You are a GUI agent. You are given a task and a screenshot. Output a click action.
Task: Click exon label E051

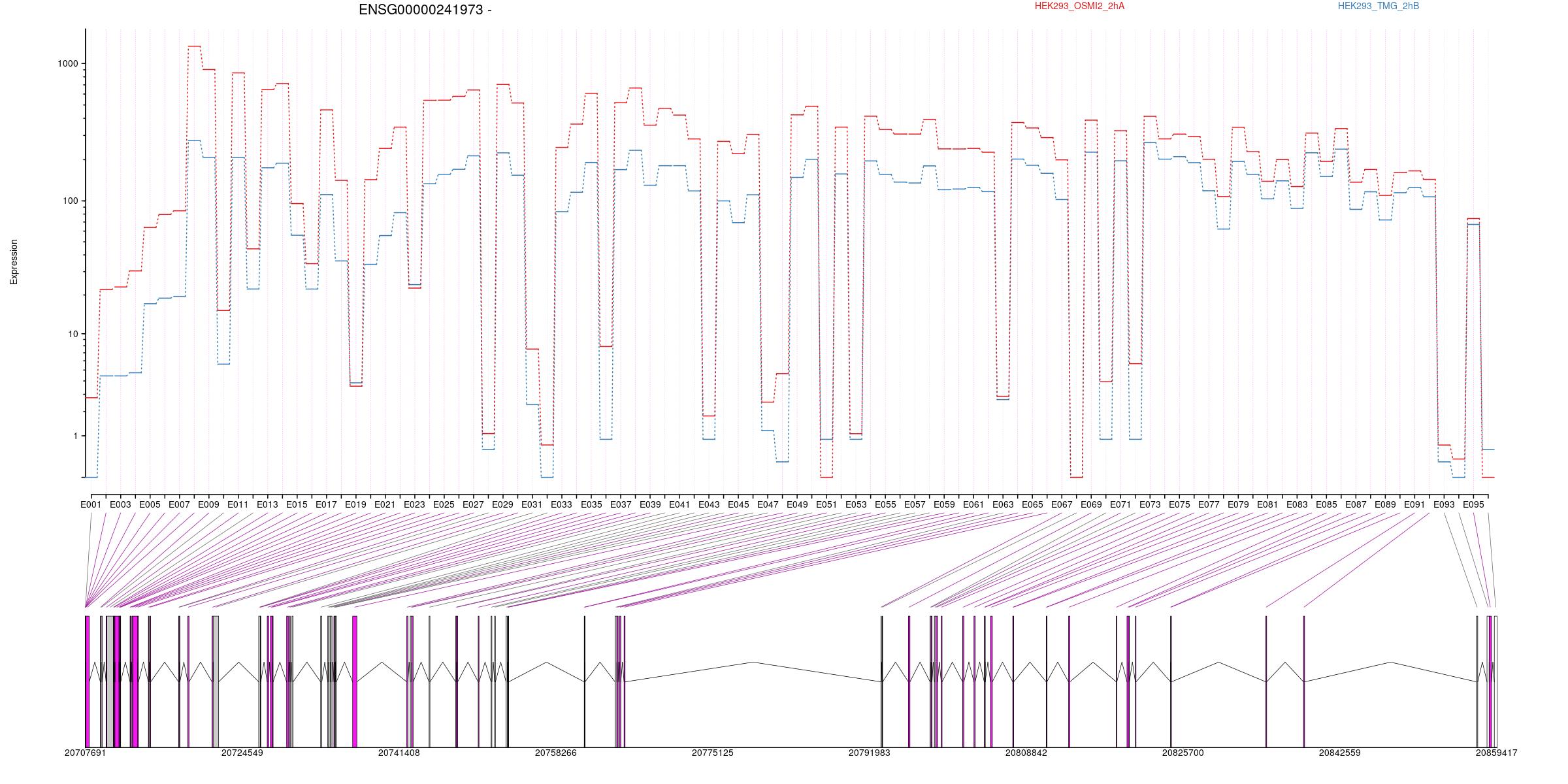[826, 504]
